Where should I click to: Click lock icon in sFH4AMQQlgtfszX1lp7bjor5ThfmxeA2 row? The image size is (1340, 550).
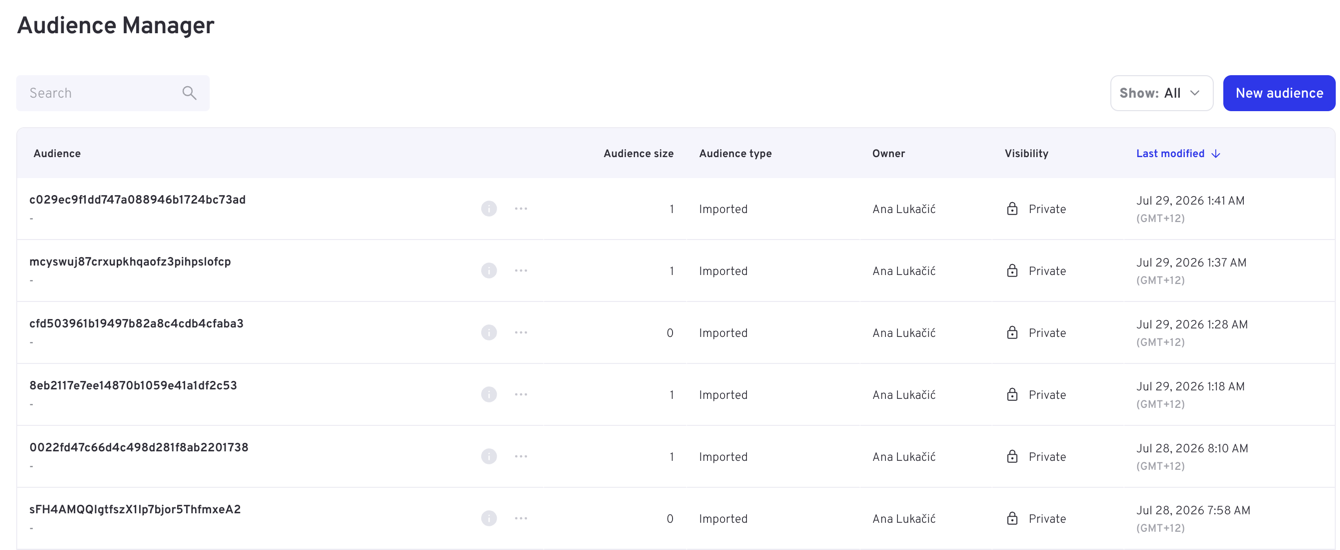(x=1012, y=519)
